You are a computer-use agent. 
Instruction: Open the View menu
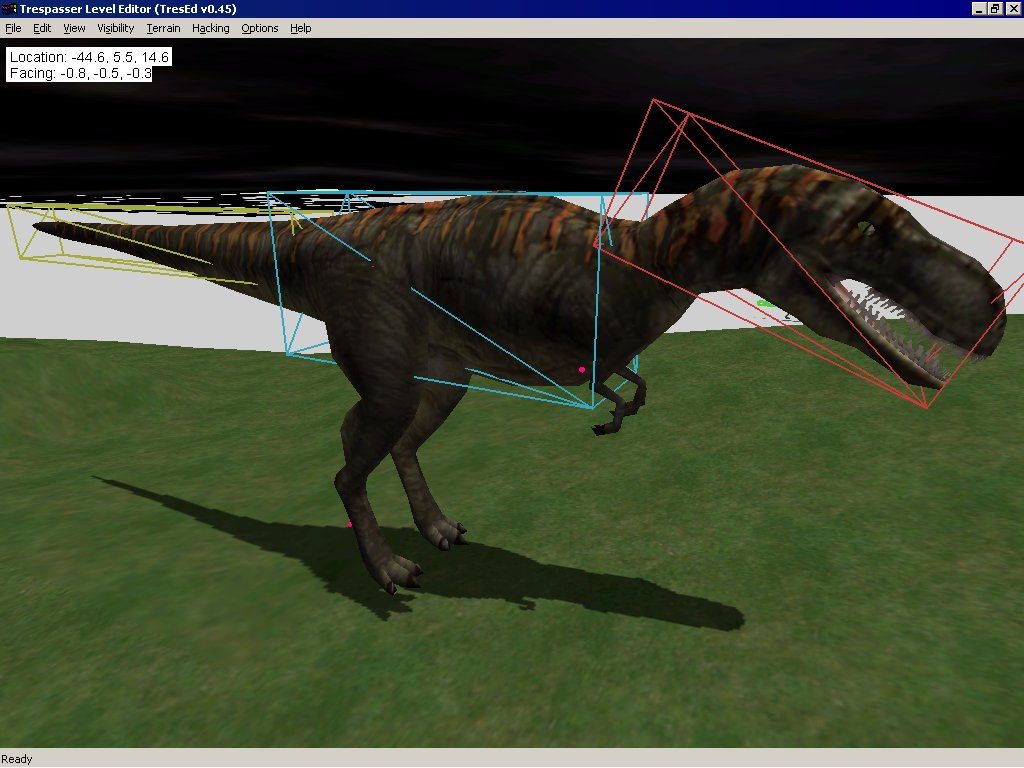(x=74, y=28)
